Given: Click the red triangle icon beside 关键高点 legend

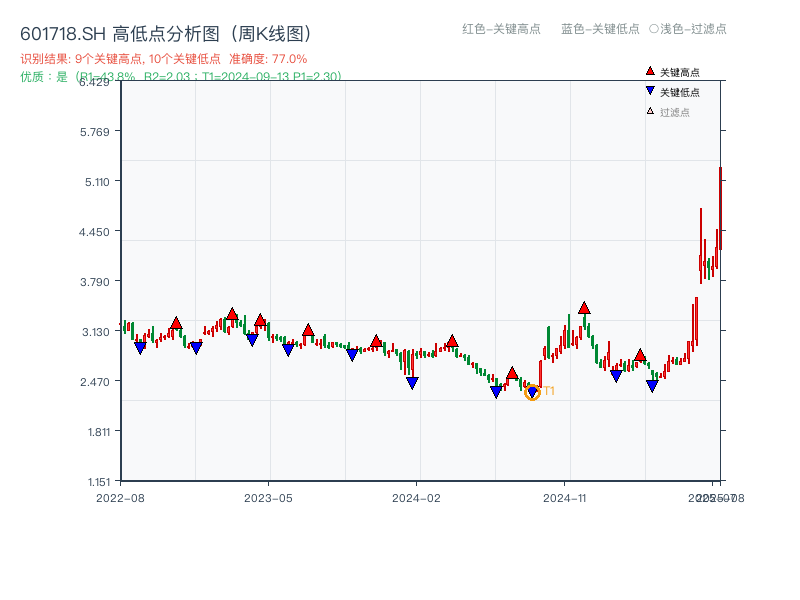Looking at the screenshot, I should pyautogui.click(x=650, y=71).
